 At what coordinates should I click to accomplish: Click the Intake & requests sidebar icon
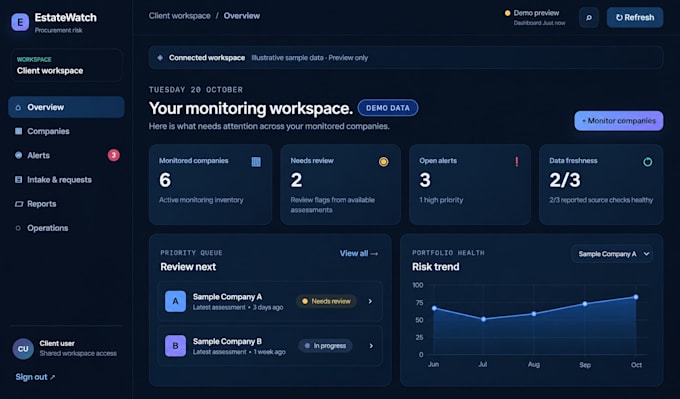click(x=18, y=179)
